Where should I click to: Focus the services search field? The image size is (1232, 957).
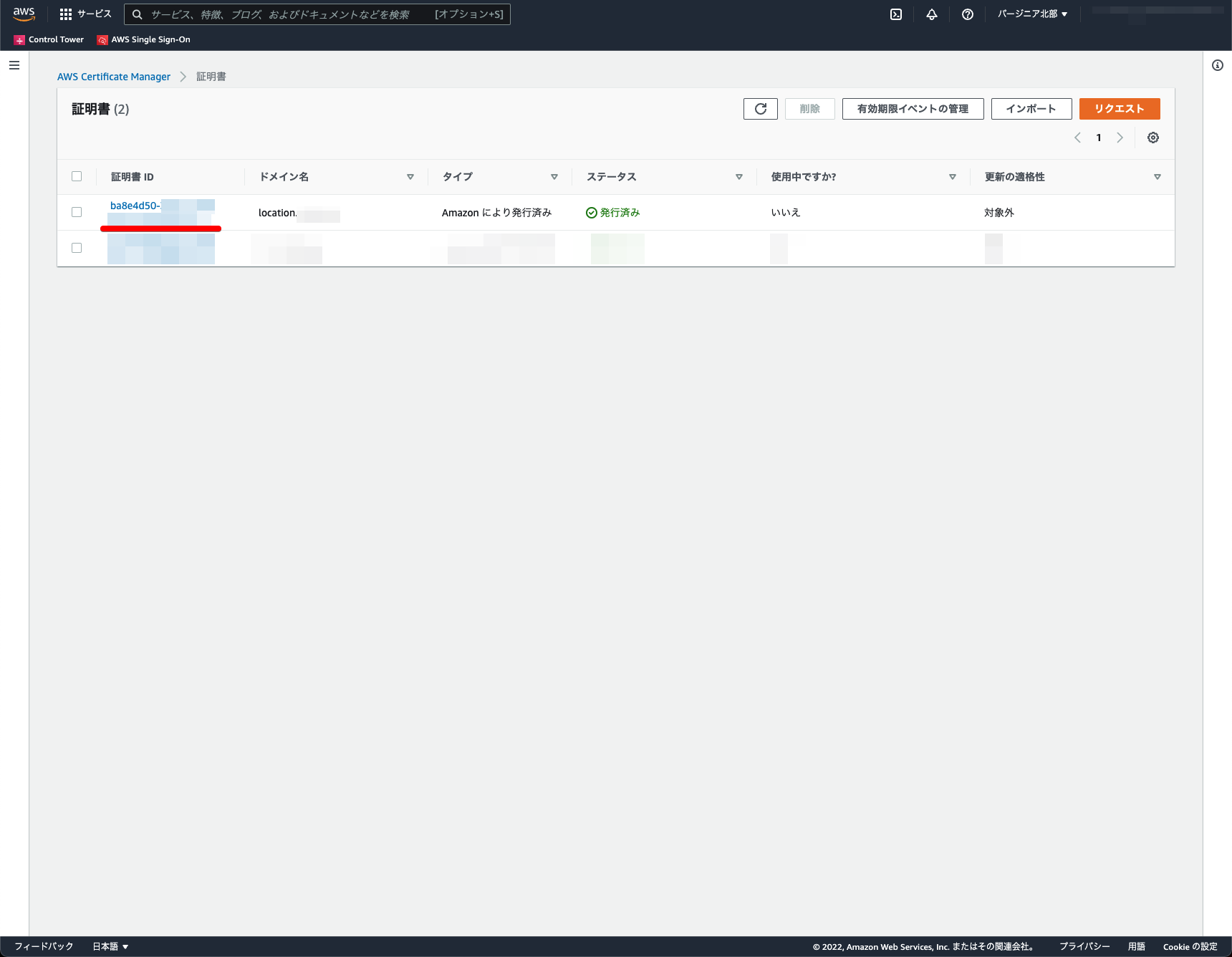(317, 14)
